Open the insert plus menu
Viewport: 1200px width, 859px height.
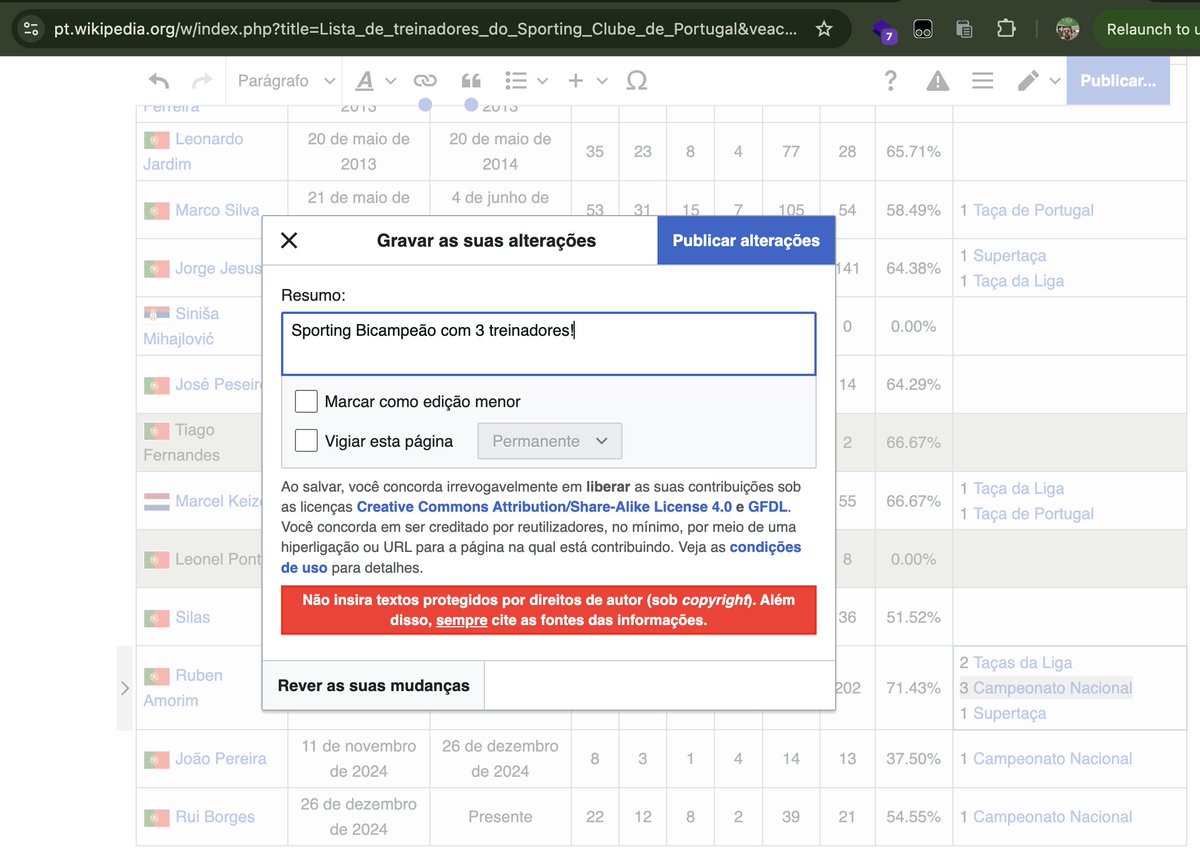tap(587, 81)
